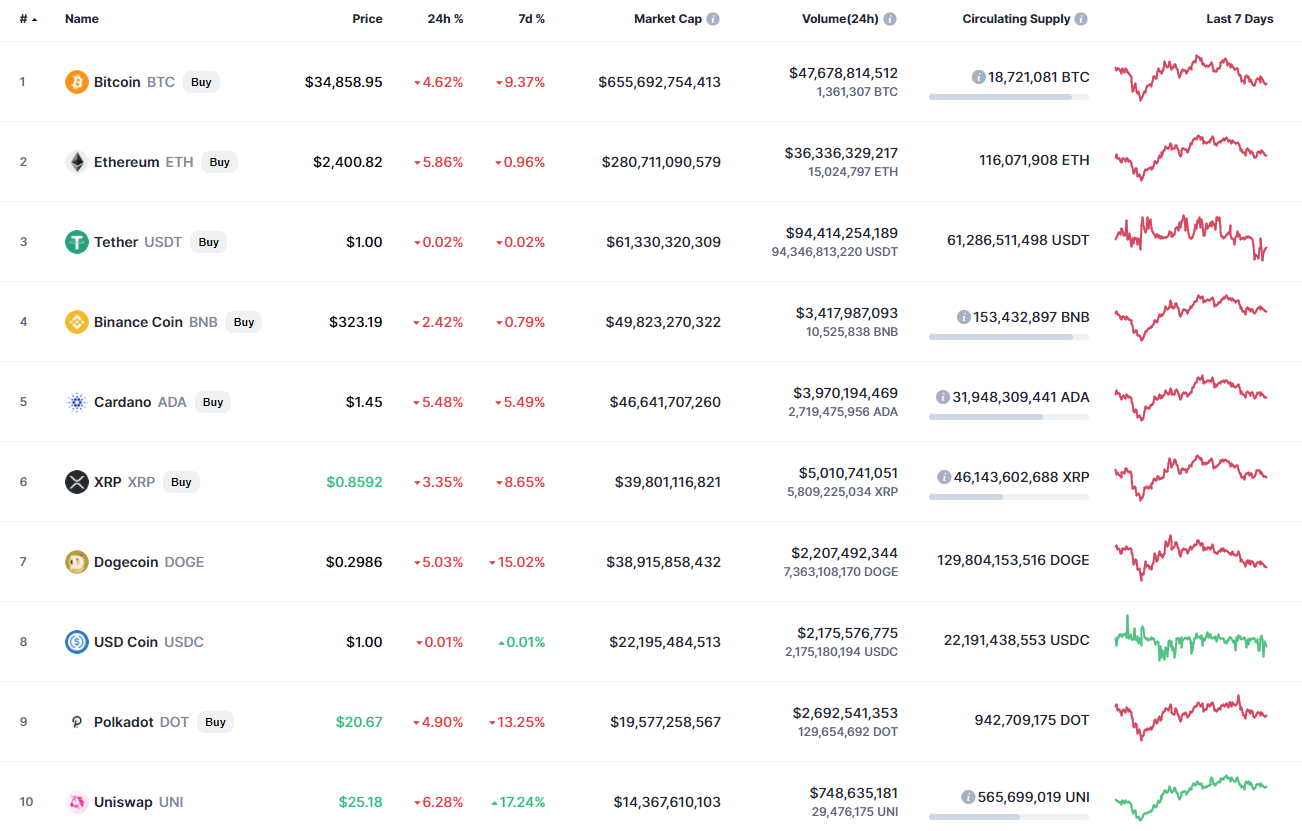Sort table by the # rank column

click(24, 19)
